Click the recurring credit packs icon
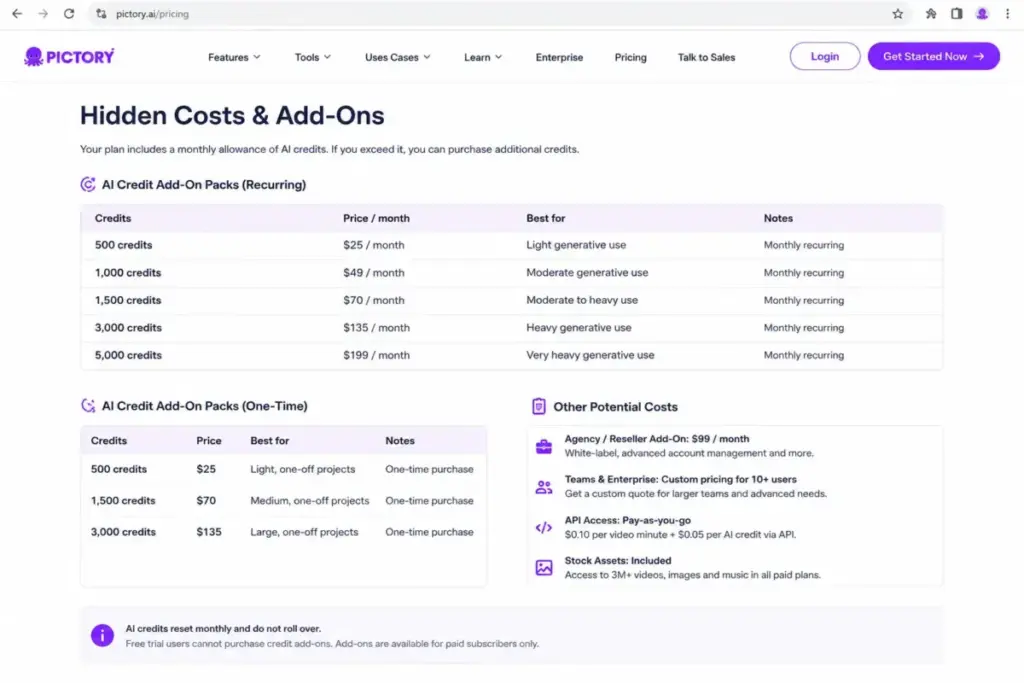This screenshot has width=1024, height=683. (x=88, y=185)
